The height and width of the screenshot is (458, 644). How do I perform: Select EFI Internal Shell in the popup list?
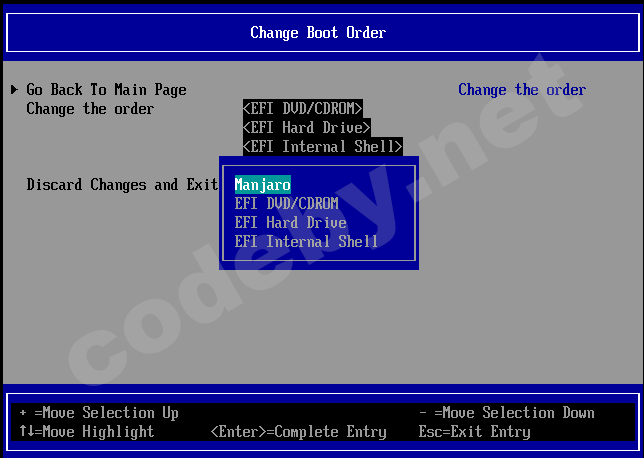(306, 241)
